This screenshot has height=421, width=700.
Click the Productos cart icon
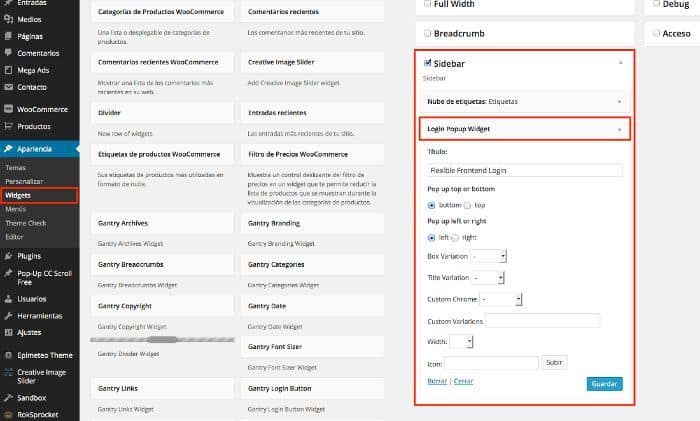pyautogui.click(x=8, y=126)
